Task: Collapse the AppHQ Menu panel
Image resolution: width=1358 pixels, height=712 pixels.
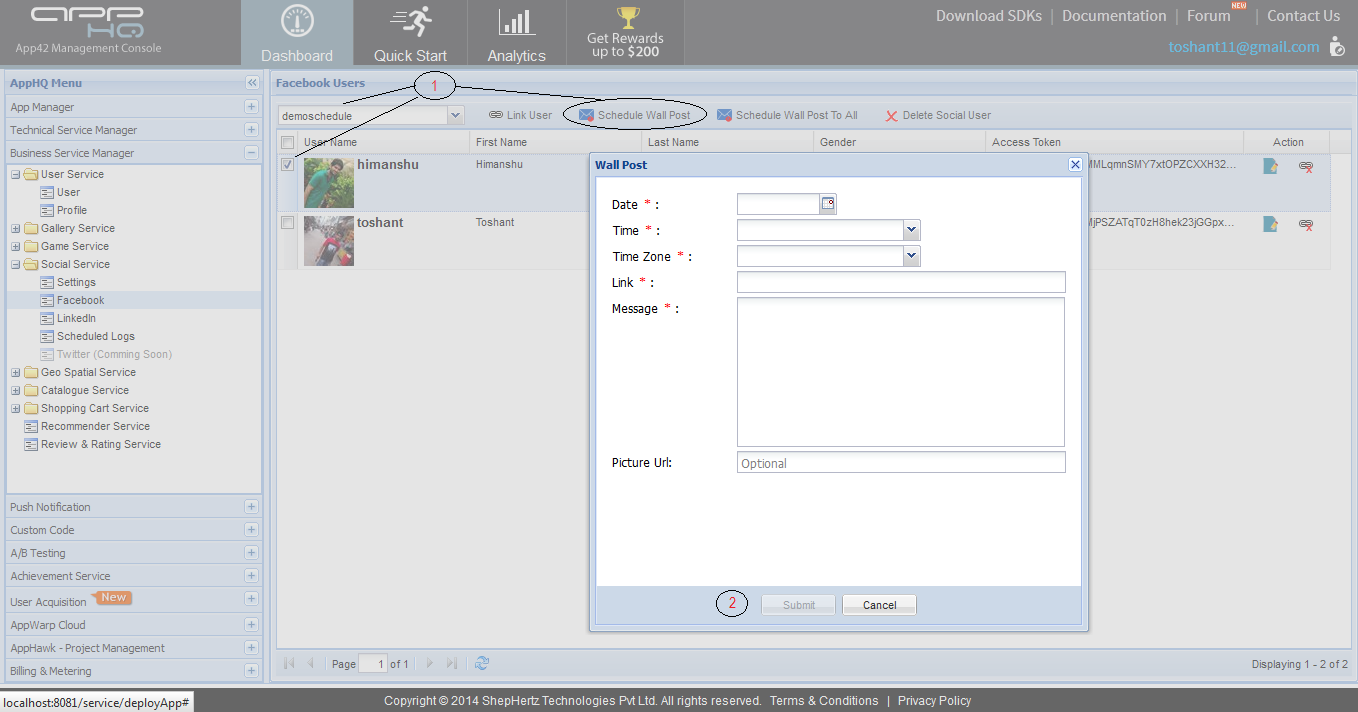Action: click(x=252, y=83)
